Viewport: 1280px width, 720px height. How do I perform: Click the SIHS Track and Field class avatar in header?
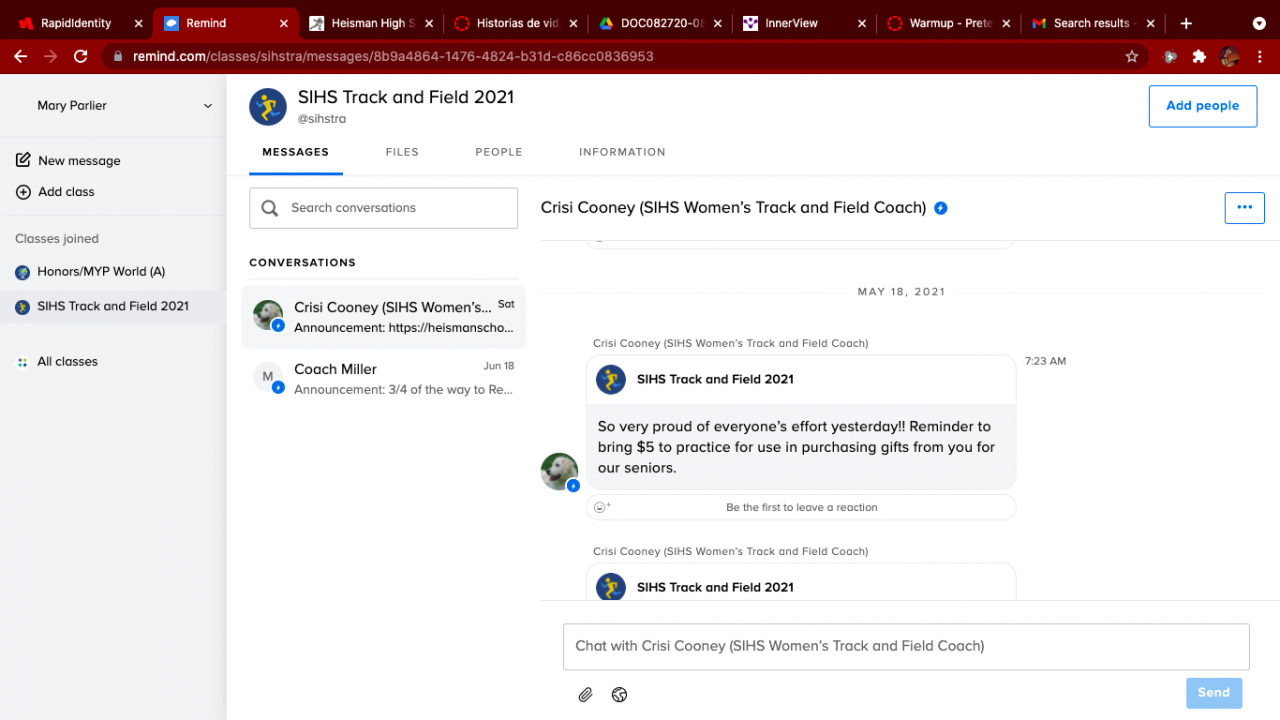268,106
